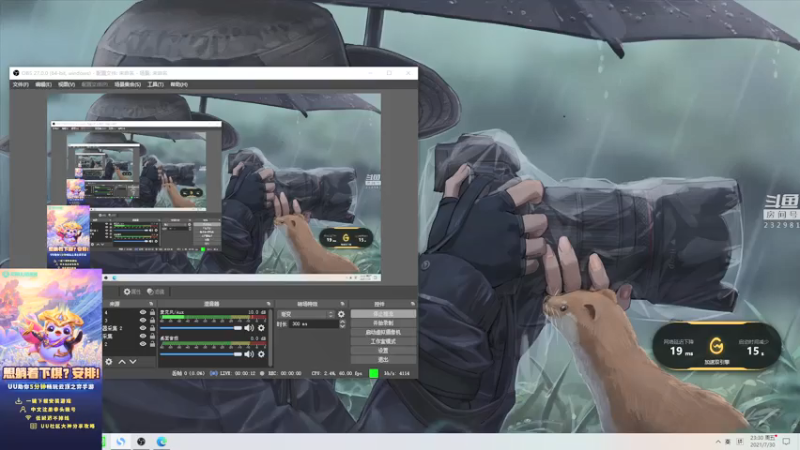
Task: Open 桌面音频 audio gear menu
Action: pos(261,354)
